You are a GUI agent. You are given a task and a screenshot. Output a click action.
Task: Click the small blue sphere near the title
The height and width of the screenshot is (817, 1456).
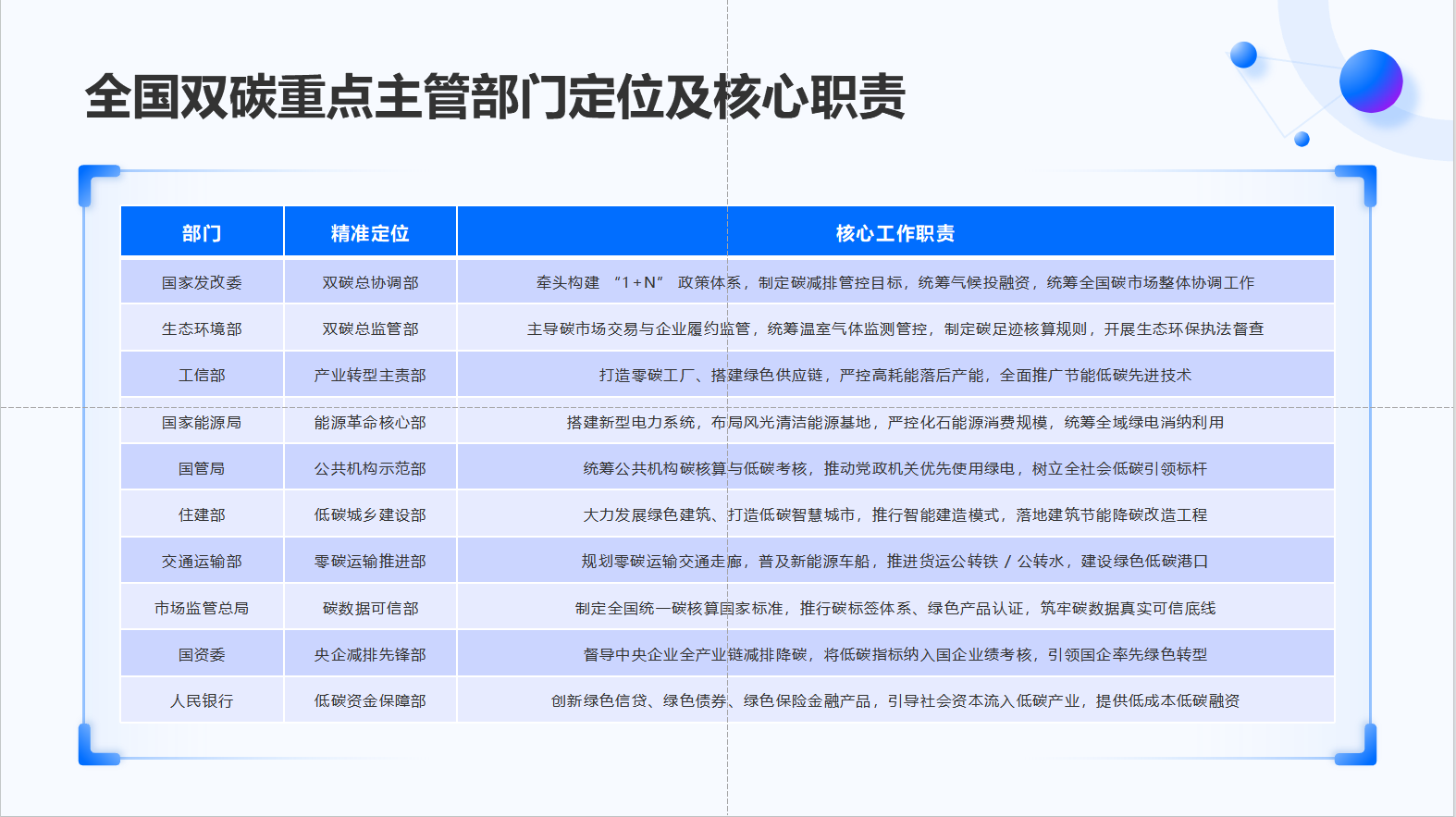(x=1244, y=55)
